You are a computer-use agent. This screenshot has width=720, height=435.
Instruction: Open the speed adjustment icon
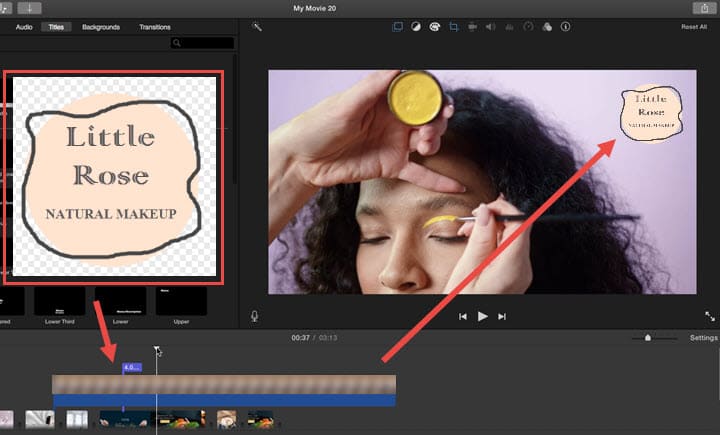[527, 27]
